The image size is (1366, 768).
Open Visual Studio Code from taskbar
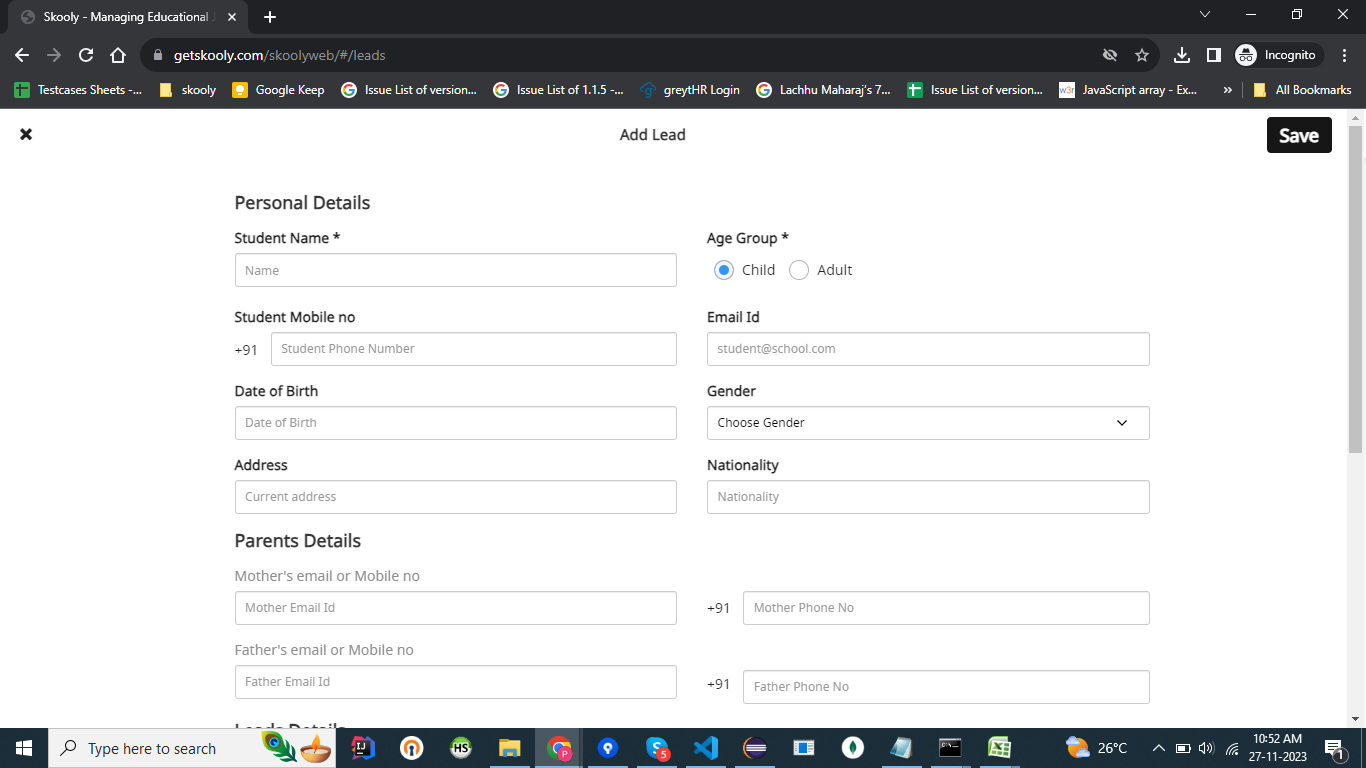coord(706,748)
